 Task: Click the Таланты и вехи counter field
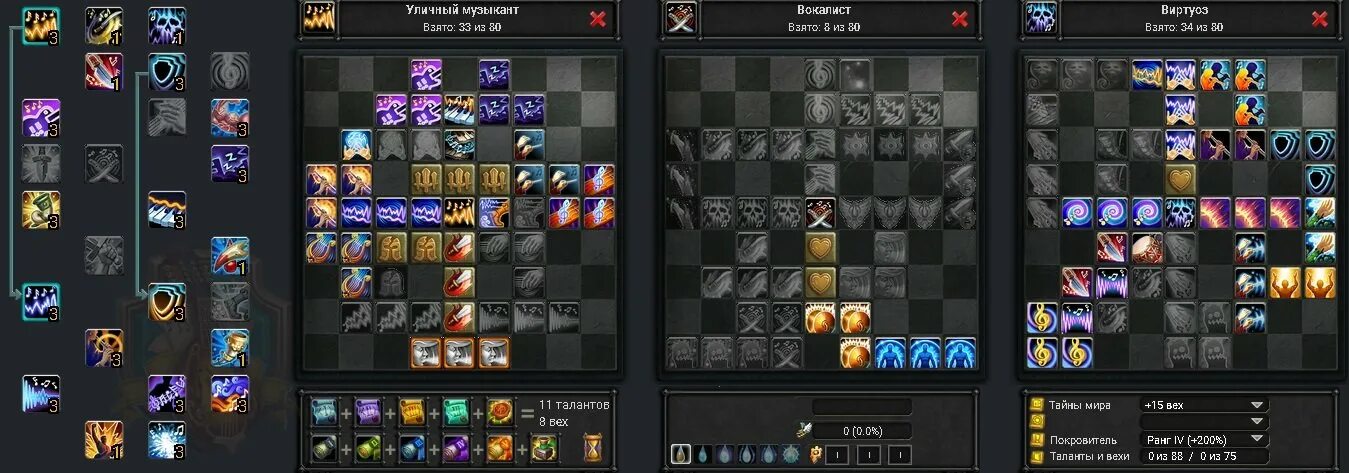(x=1204, y=457)
